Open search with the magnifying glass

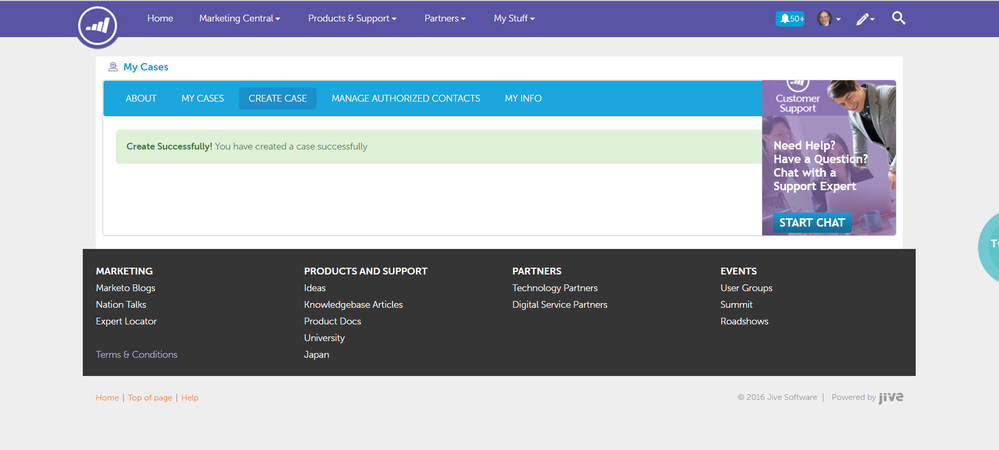(898, 18)
